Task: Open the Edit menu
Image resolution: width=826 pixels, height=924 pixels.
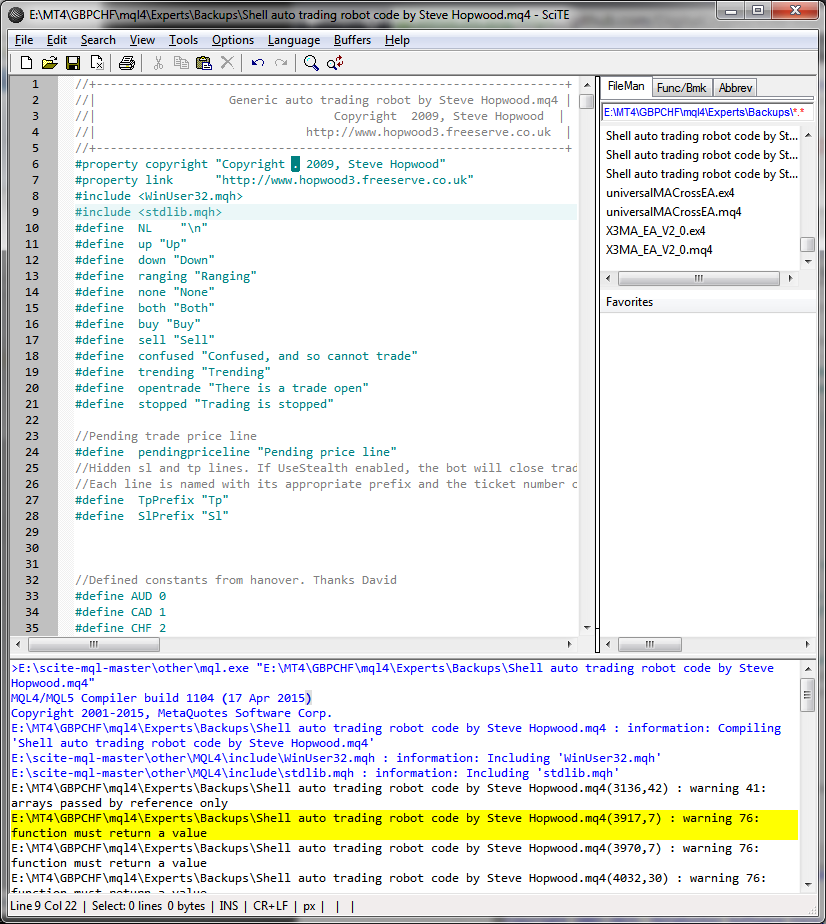Action: click(x=57, y=40)
